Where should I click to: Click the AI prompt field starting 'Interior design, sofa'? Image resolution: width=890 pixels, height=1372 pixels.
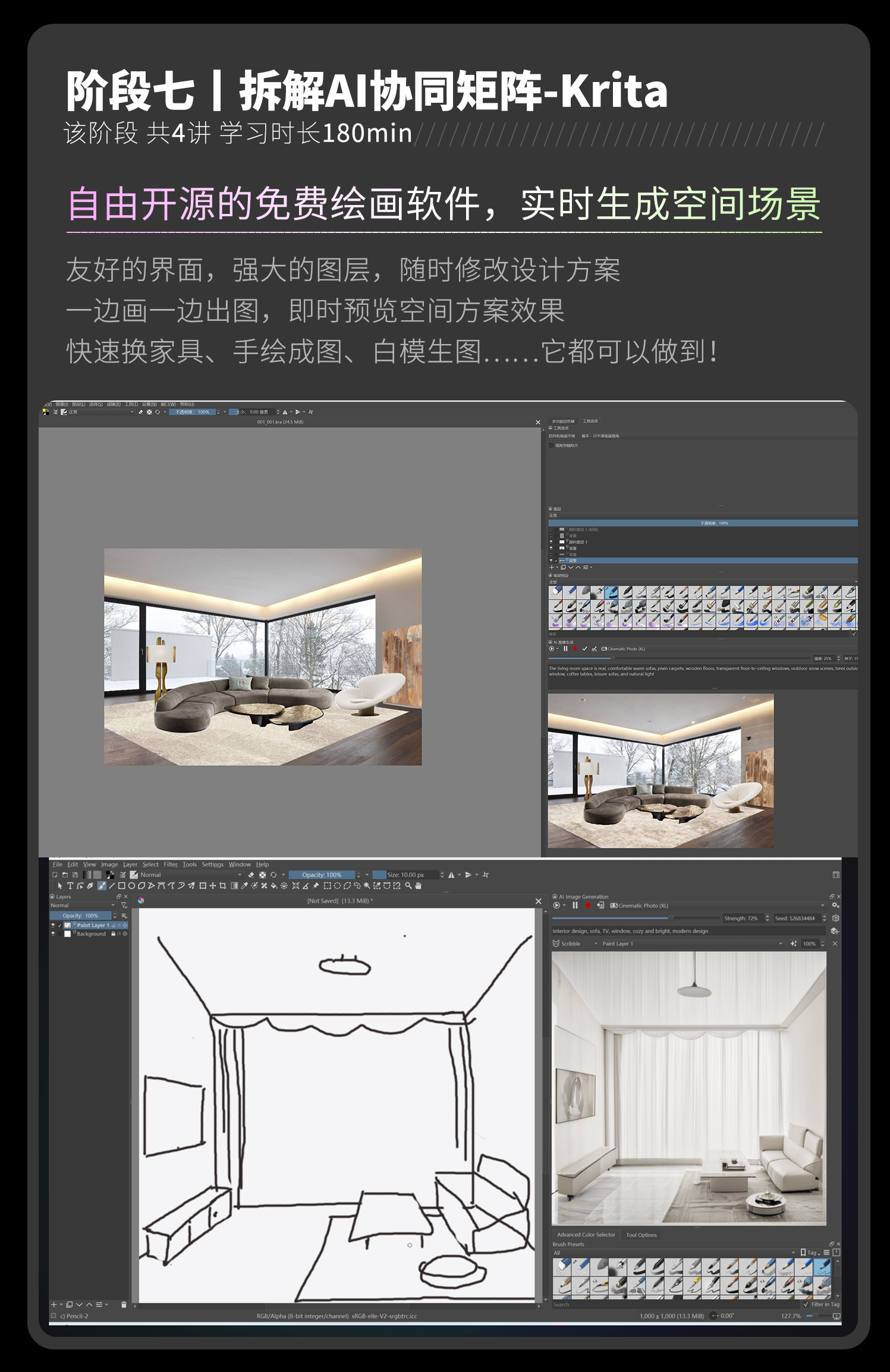(x=688, y=931)
